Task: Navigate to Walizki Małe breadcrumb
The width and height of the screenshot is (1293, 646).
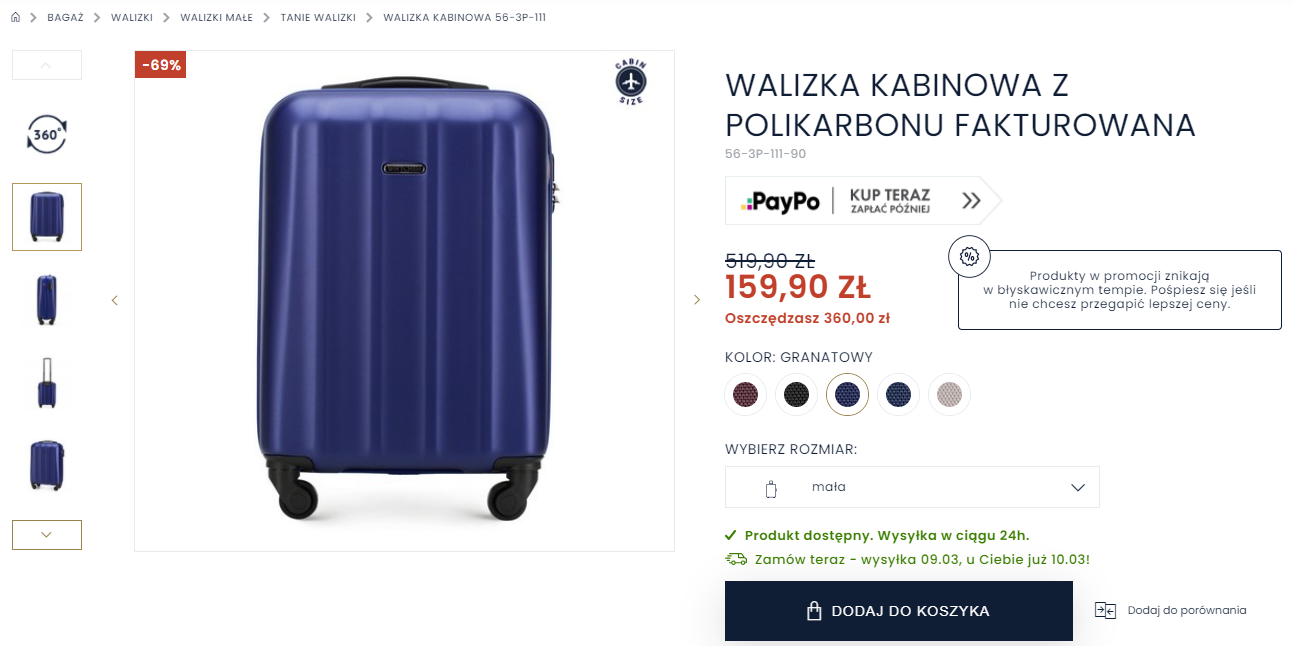Action: (217, 18)
